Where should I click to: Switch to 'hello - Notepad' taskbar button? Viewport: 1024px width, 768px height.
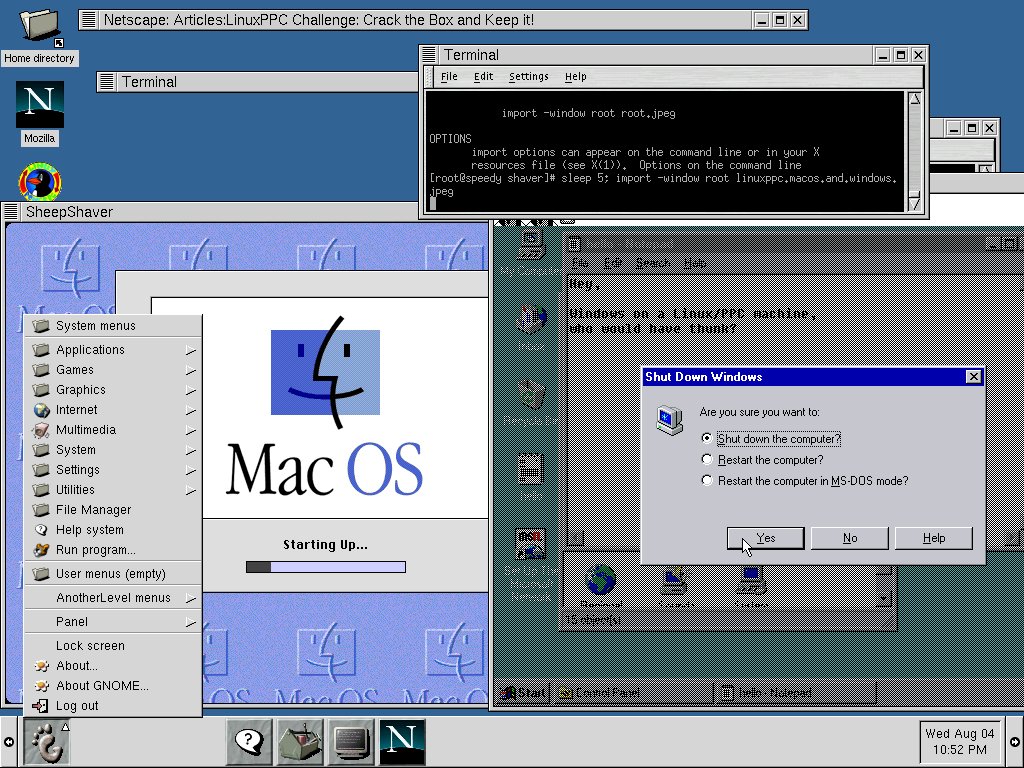pyautogui.click(x=795, y=693)
